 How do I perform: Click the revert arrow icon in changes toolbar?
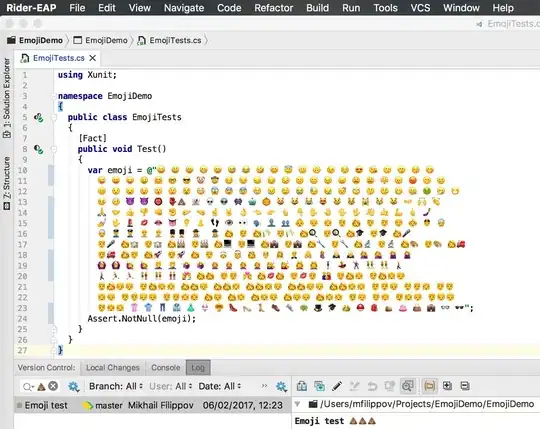point(372,386)
